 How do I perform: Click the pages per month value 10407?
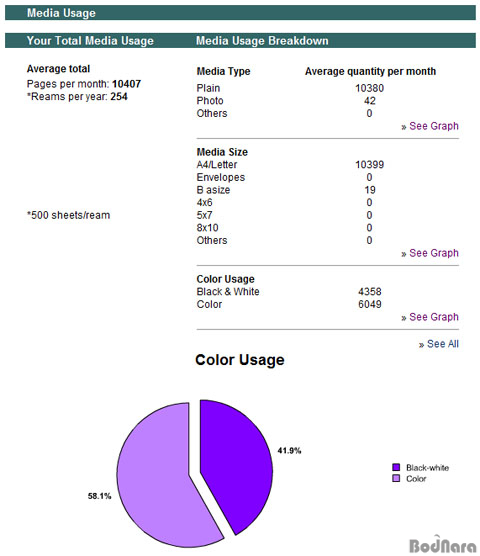click(x=127, y=84)
